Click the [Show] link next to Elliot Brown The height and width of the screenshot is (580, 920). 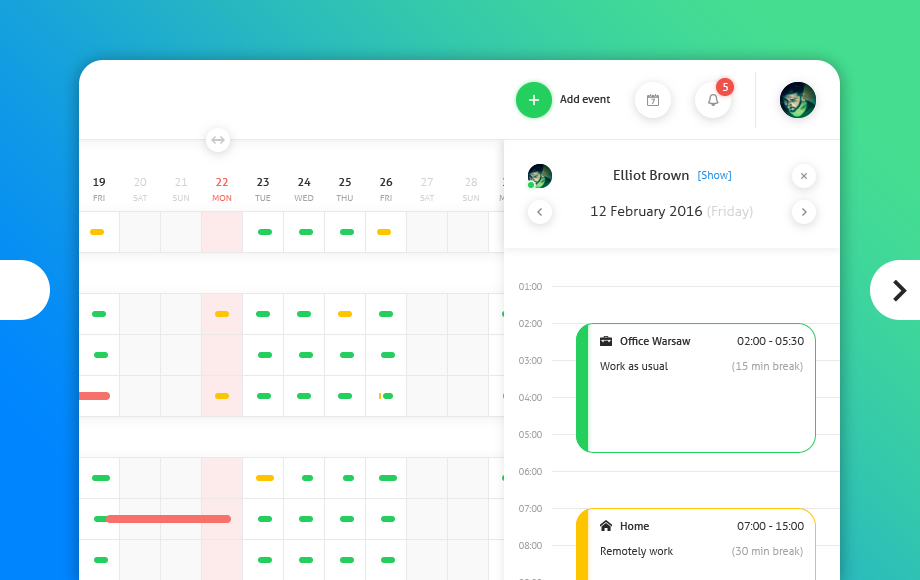714,175
